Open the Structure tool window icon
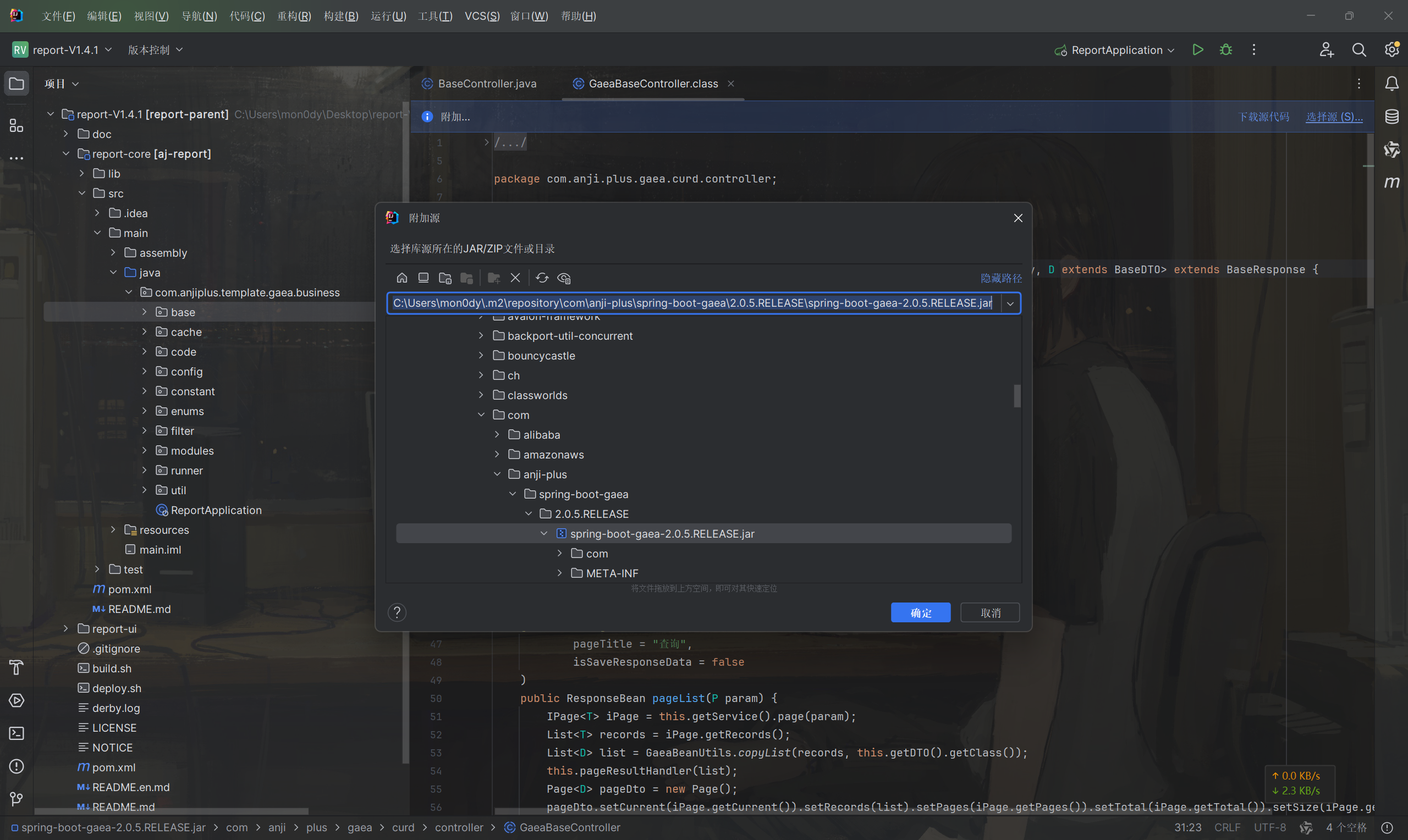 click(16, 126)
